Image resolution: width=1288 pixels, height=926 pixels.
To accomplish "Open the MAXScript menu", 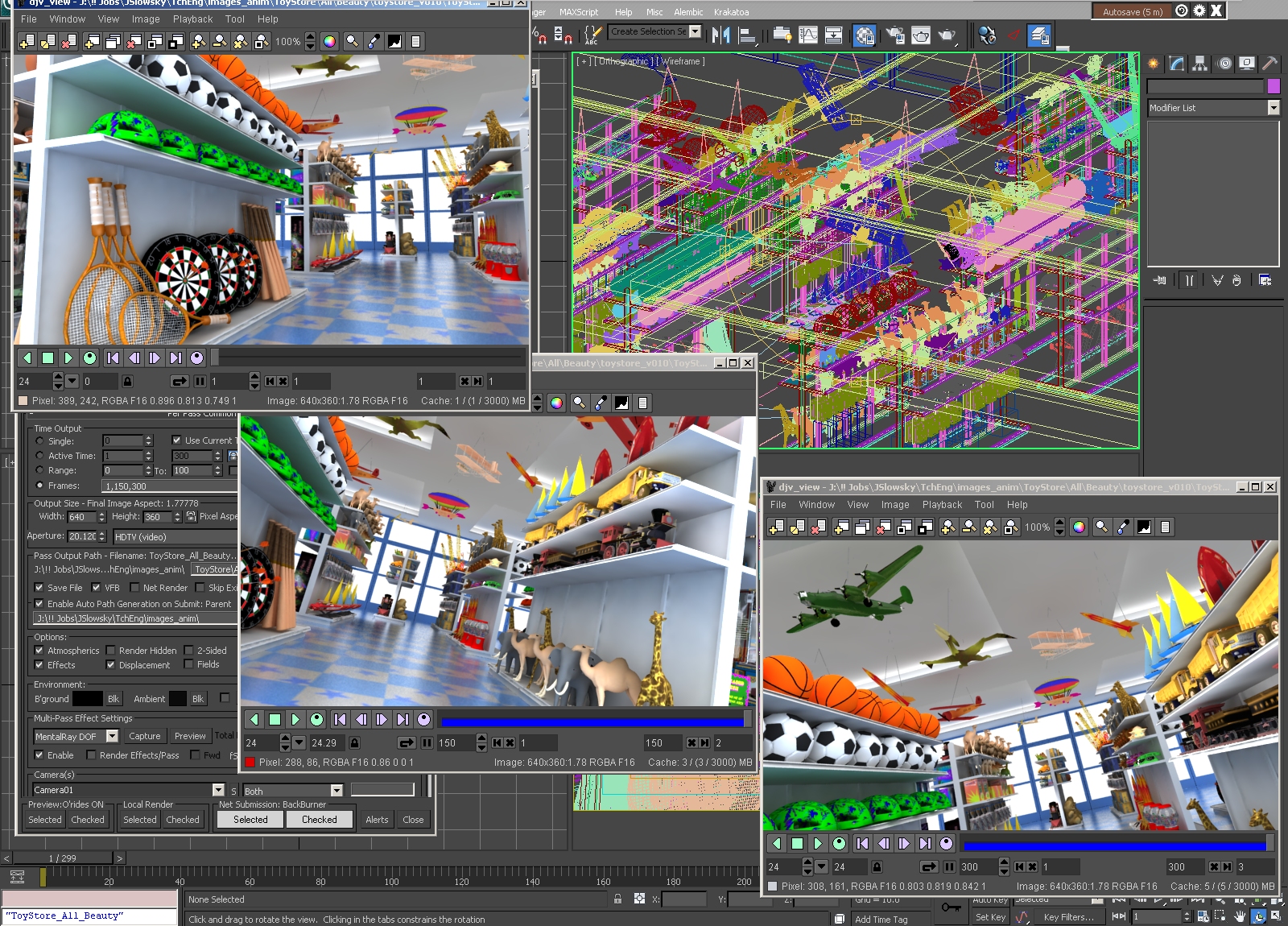I will coord(578,12).
